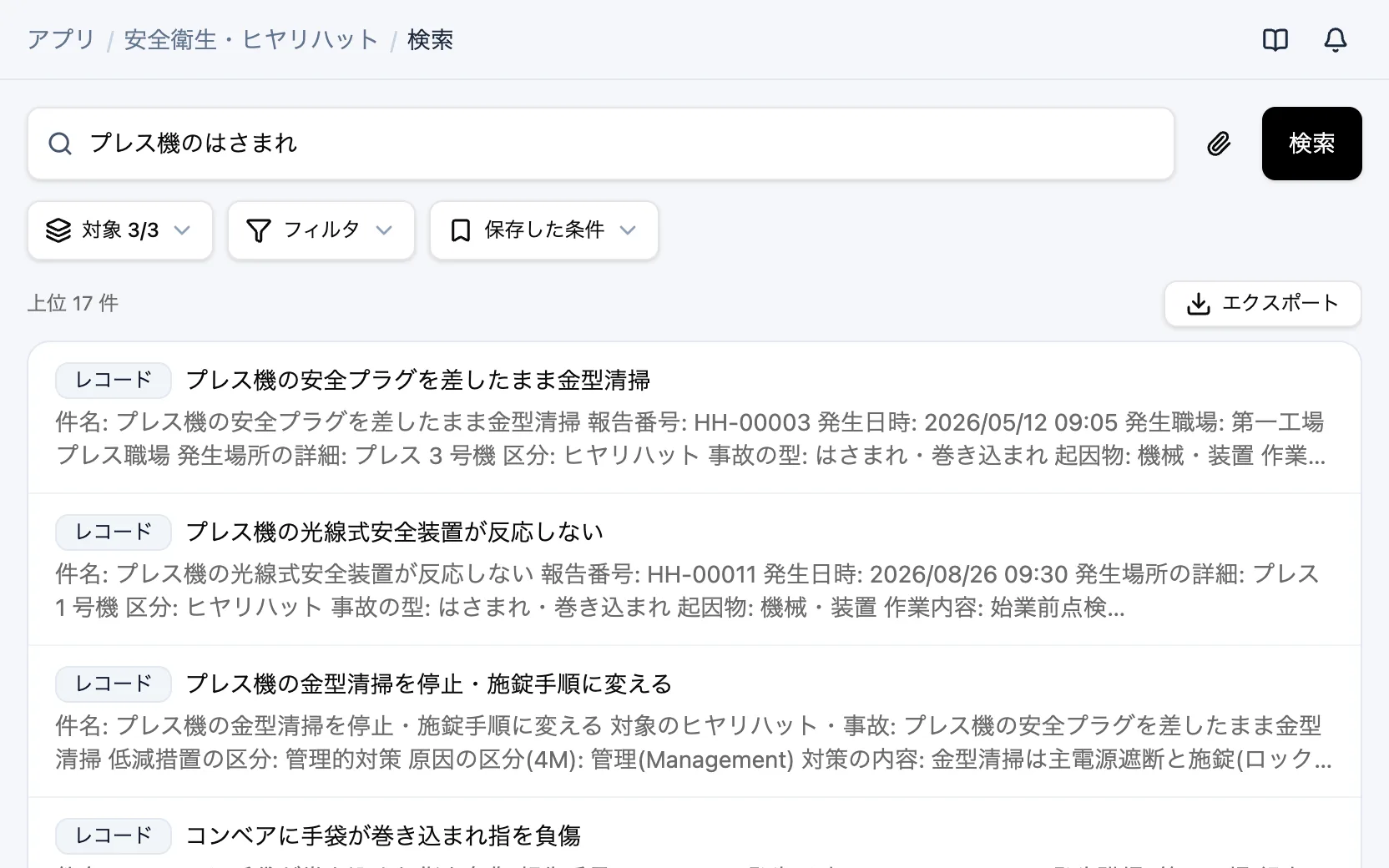Focus the search field containing プレス機のはさまれ
The image size is (1389, 868).
point(601,144)
